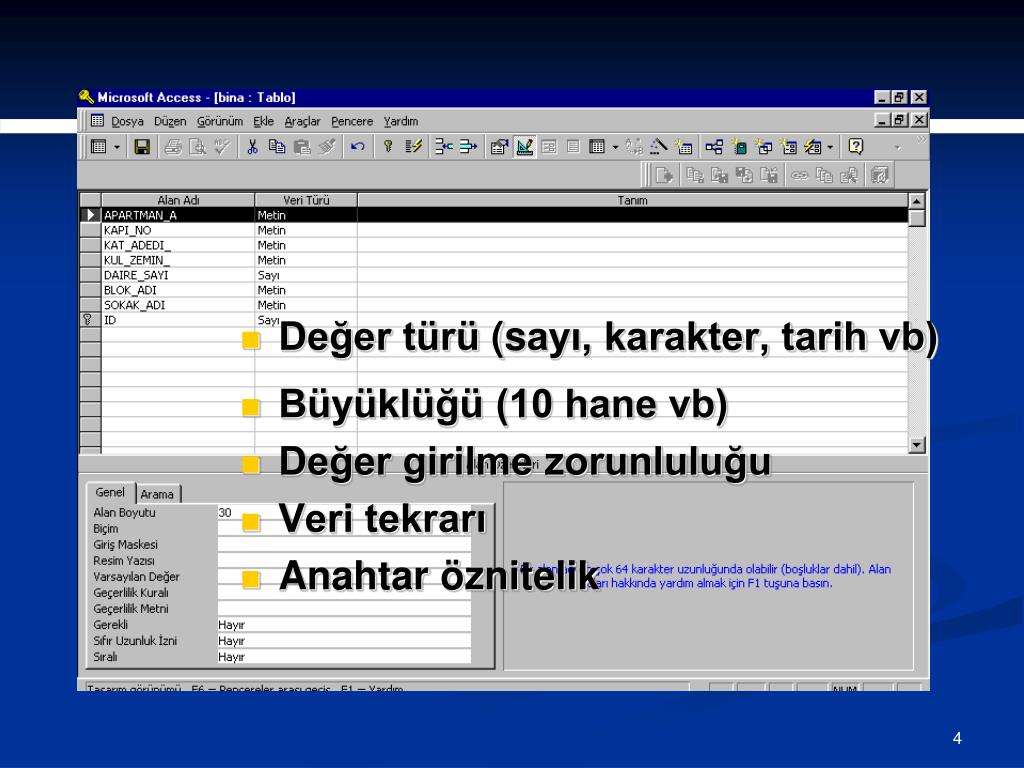Open the Relationships diagram icon
This screenshot has height=768, width=1024.
click(714, 147)
